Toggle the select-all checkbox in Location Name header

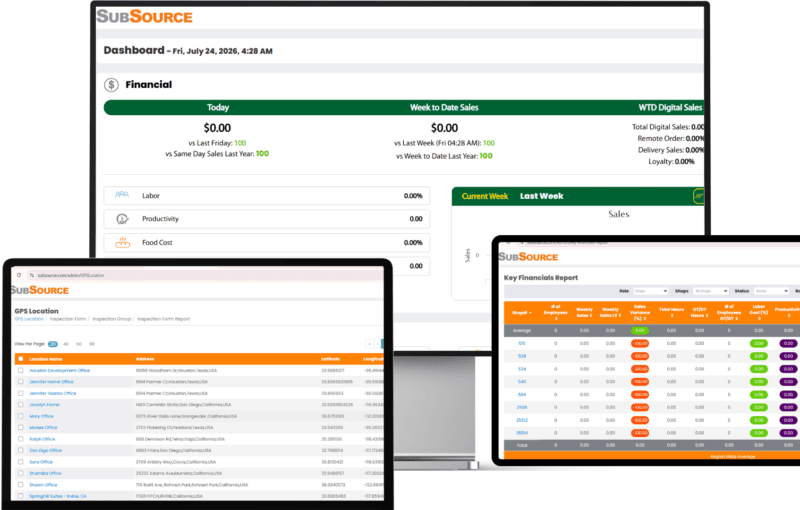click(x=20, y=359)
